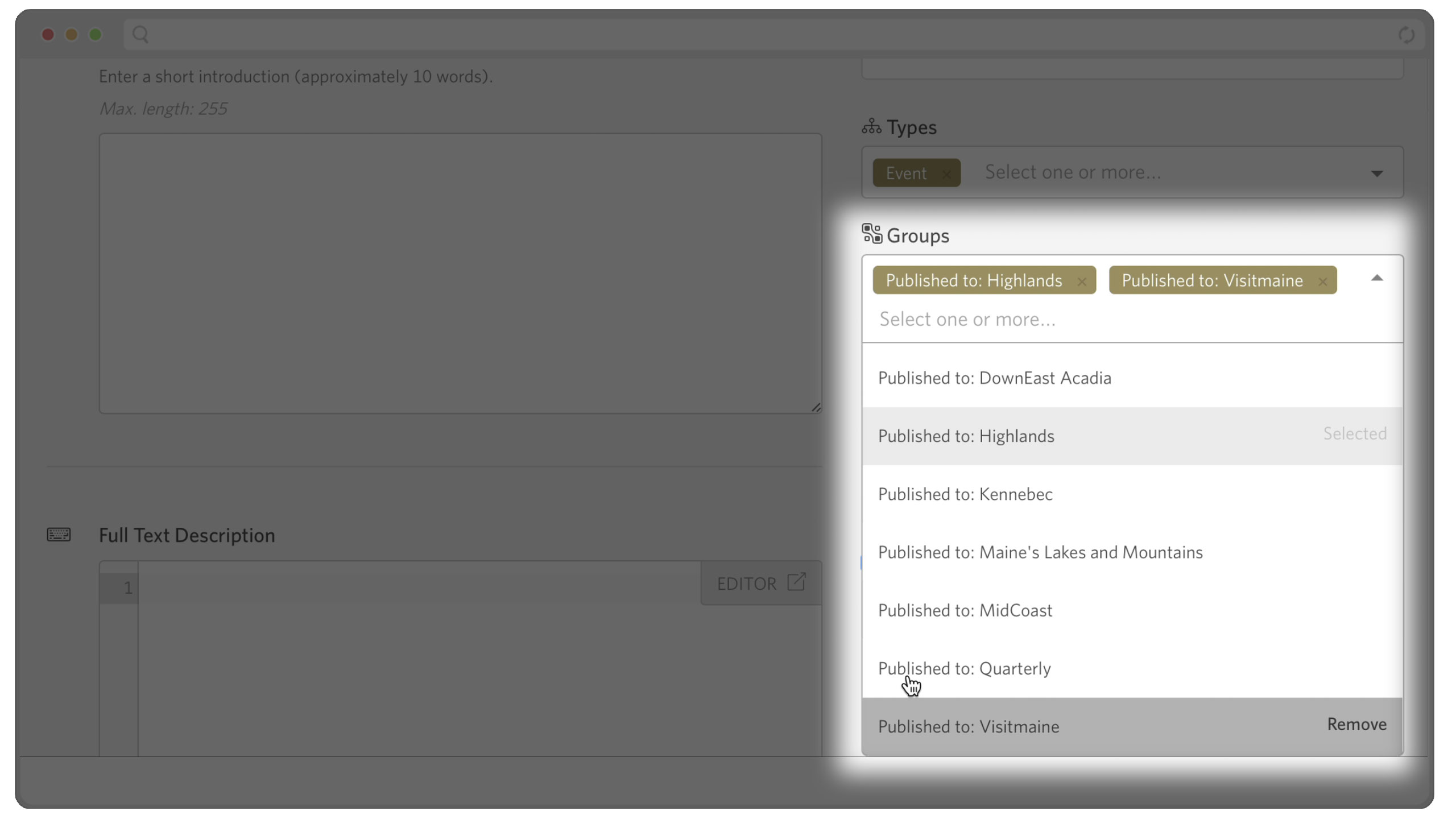Click the Max. length: 255 hint
Viewport: 1456px width, 819px height.
[163, 109]
